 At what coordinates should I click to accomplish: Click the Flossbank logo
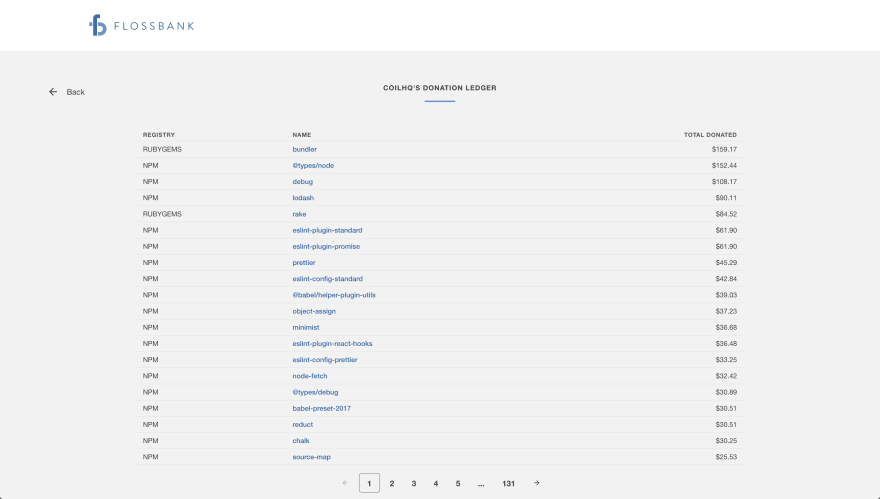pos(141,25)
